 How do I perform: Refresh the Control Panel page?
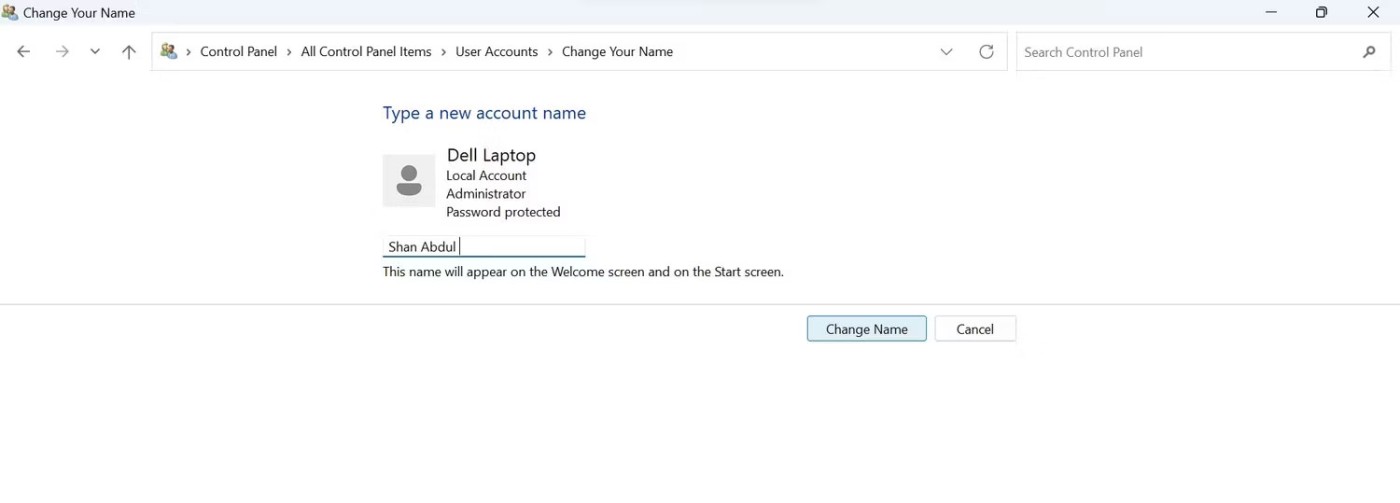[x=986, y=52]
